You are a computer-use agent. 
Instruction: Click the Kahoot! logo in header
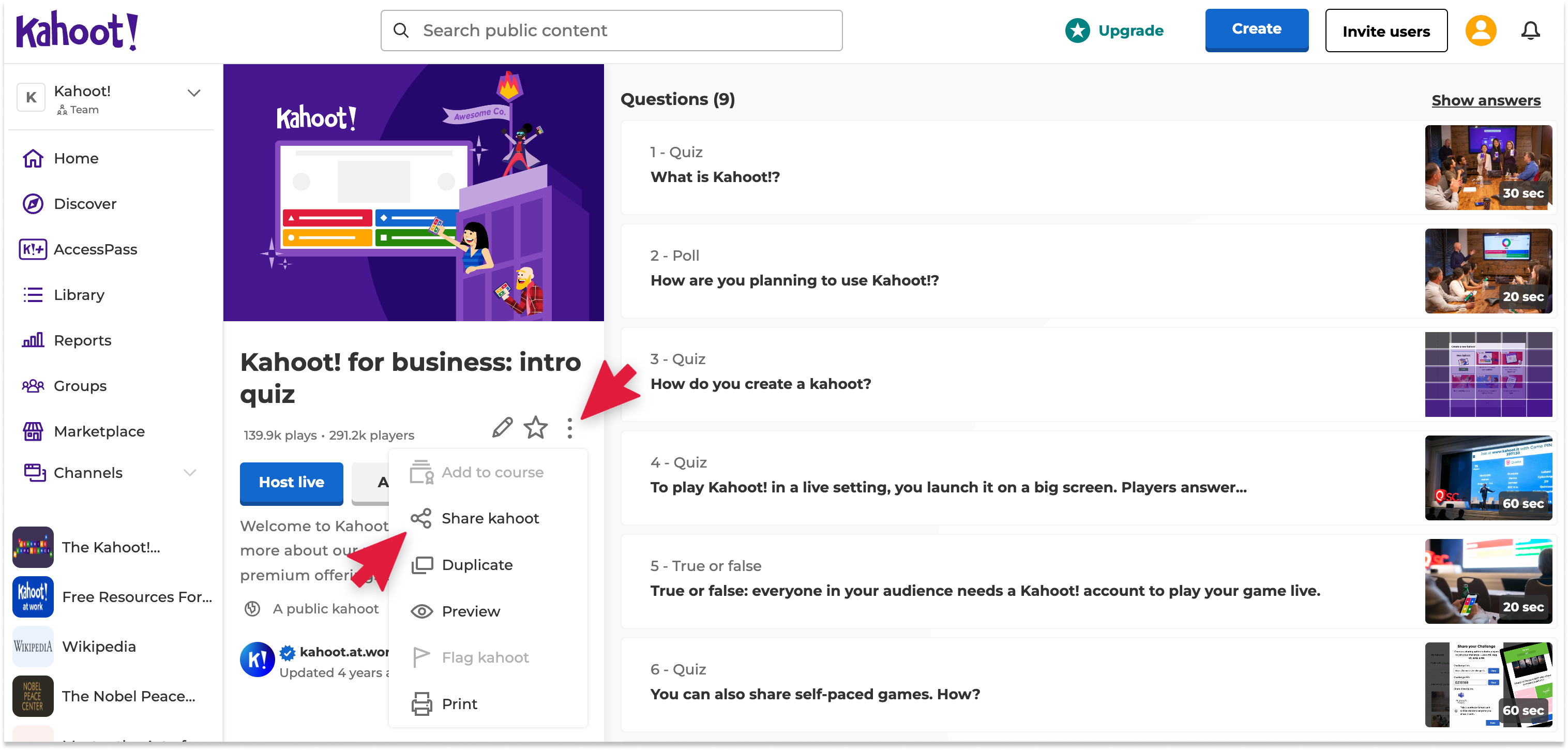[77, 31]
